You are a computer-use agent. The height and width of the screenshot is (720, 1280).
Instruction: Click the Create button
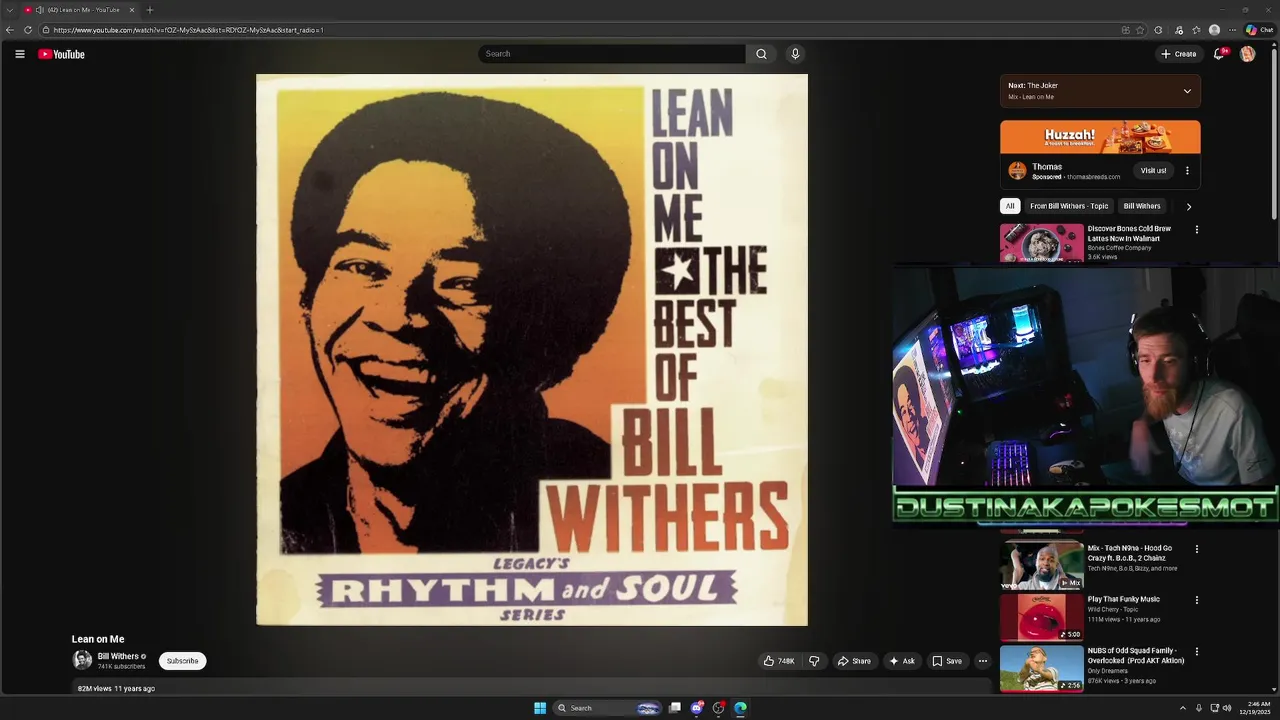pyautogui.click(x=1179, y=54)
